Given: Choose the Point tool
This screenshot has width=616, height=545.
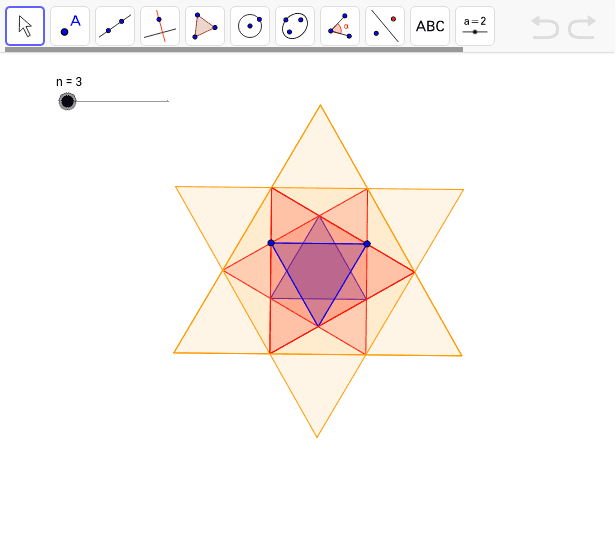Looking at the screenshot, I should click(x=70, y=26).
